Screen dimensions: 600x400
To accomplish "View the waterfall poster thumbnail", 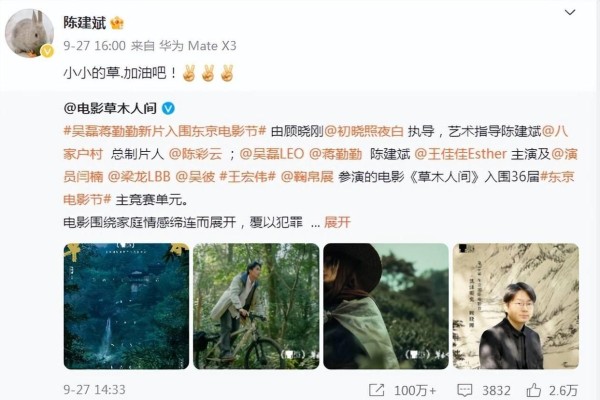I will tap(126, 306).
